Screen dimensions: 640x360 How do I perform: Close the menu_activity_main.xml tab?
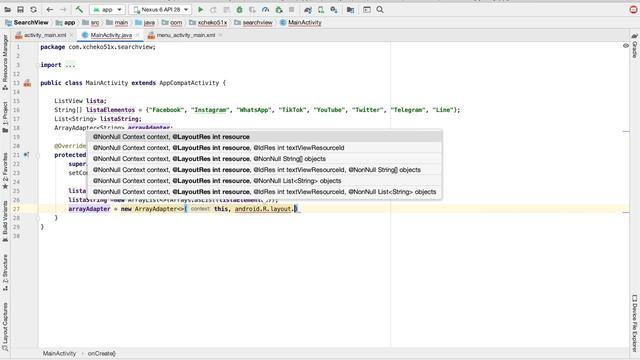221,35
